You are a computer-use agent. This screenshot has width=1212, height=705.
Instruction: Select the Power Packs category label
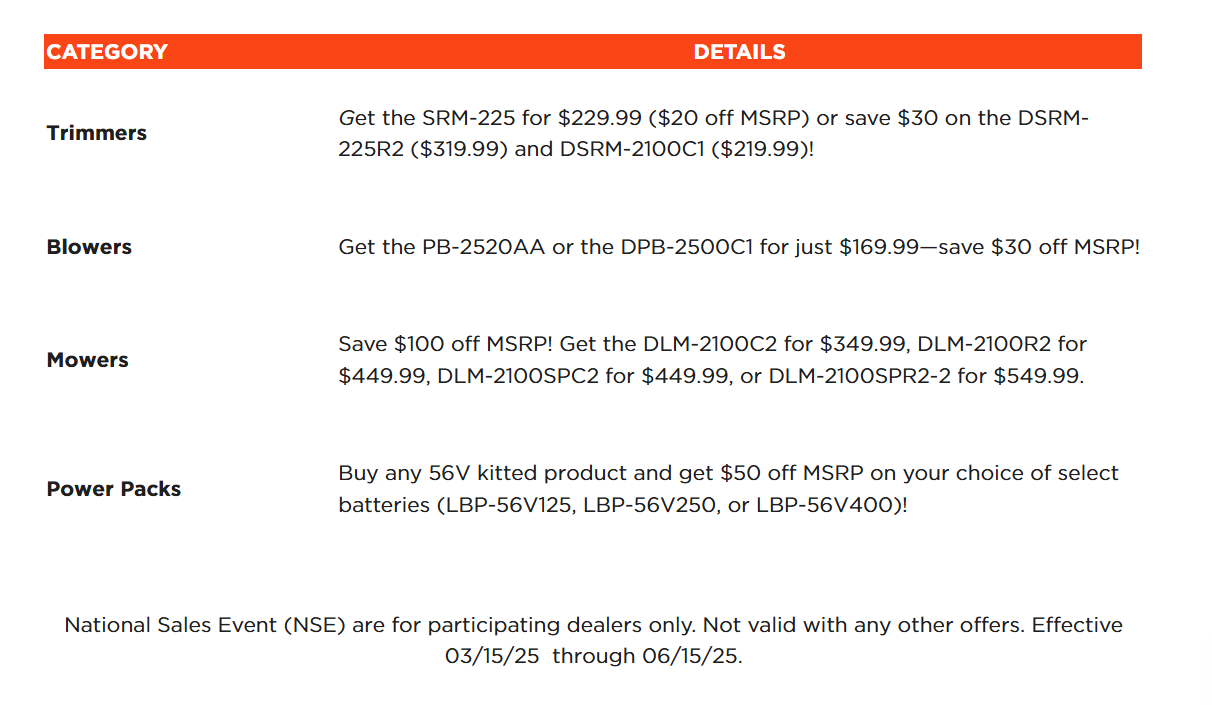(113, 489)
